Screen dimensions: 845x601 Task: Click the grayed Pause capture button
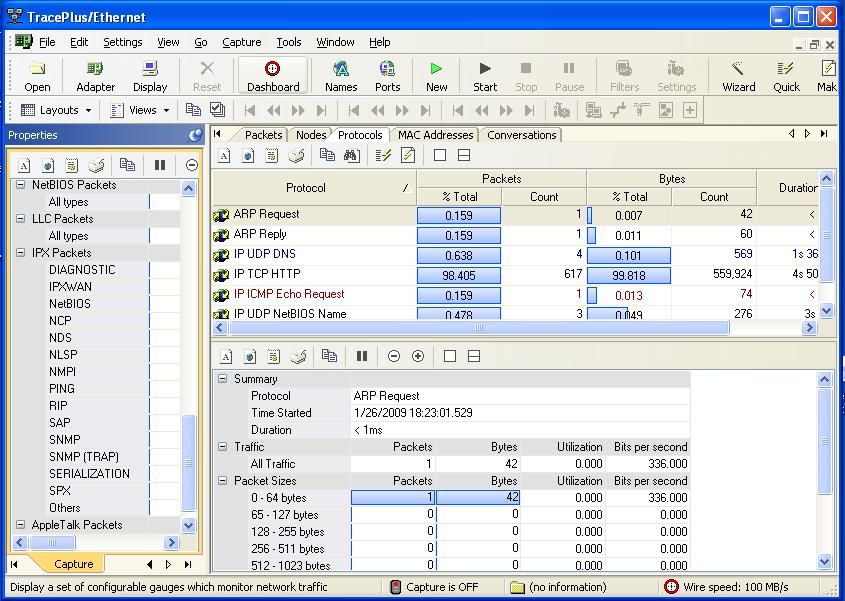pos(569,76)
